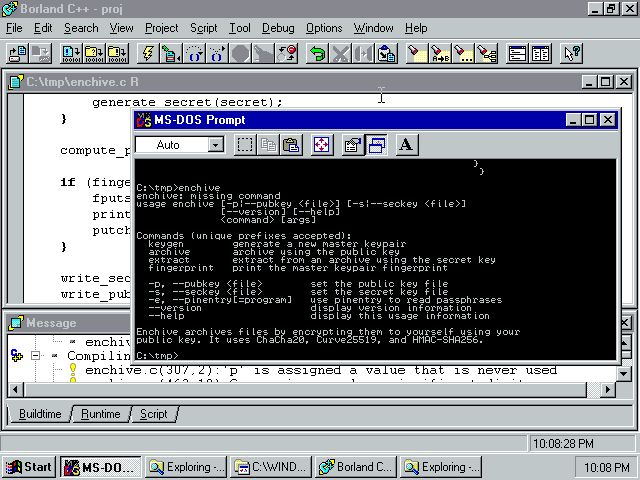
Task: Click the Full Screen icon in the MS-DOS Prompt toolbar
Action: 322,145
